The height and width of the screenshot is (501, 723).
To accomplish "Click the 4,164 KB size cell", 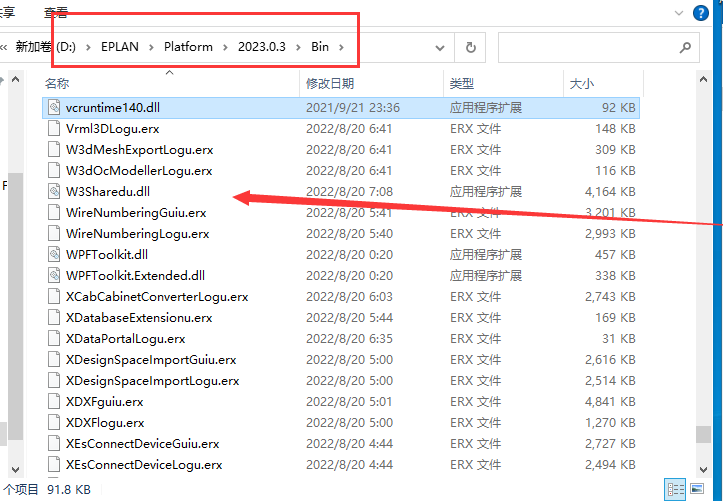I will 610,191.
